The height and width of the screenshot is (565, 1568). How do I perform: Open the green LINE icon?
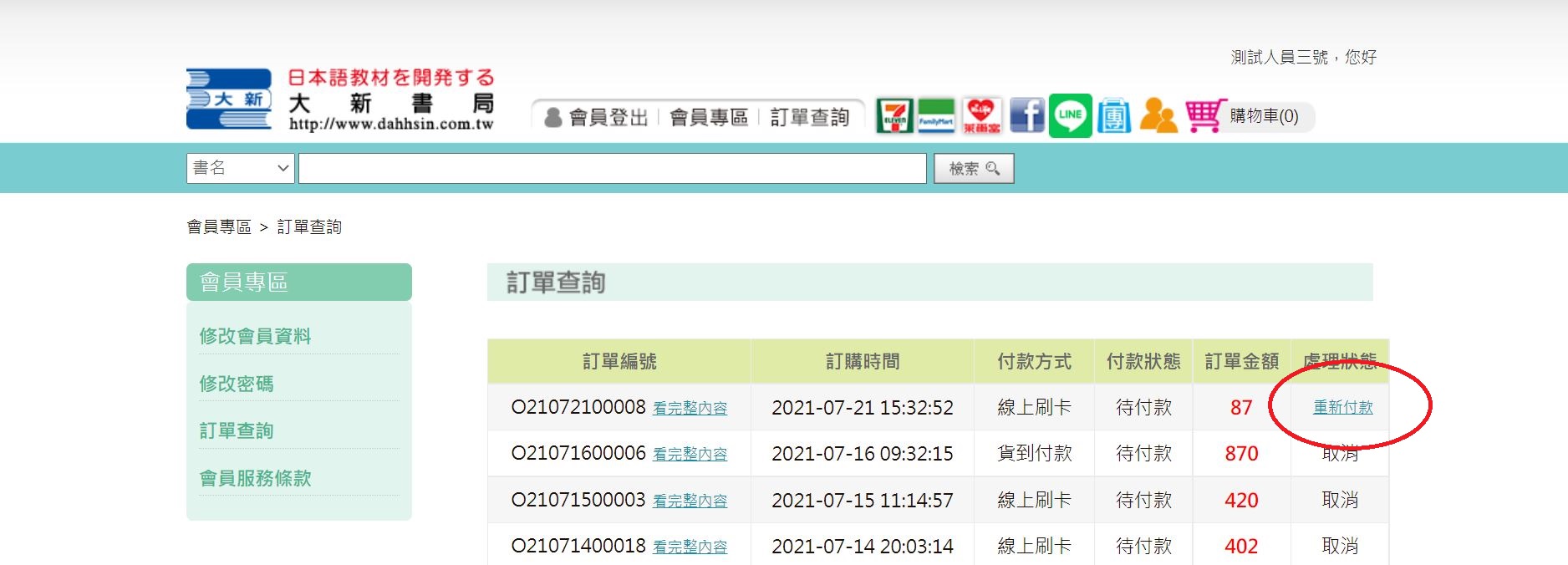pyautogui.click(x=1071, y=115)
